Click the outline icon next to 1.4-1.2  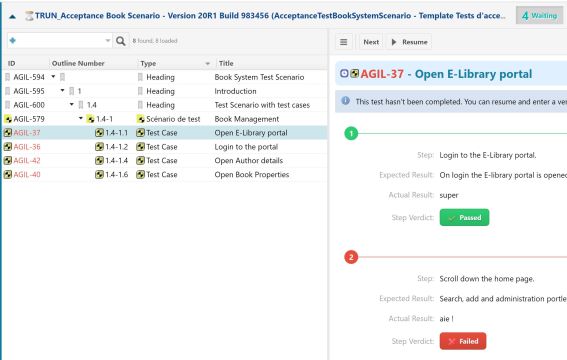tap(99, 147)
